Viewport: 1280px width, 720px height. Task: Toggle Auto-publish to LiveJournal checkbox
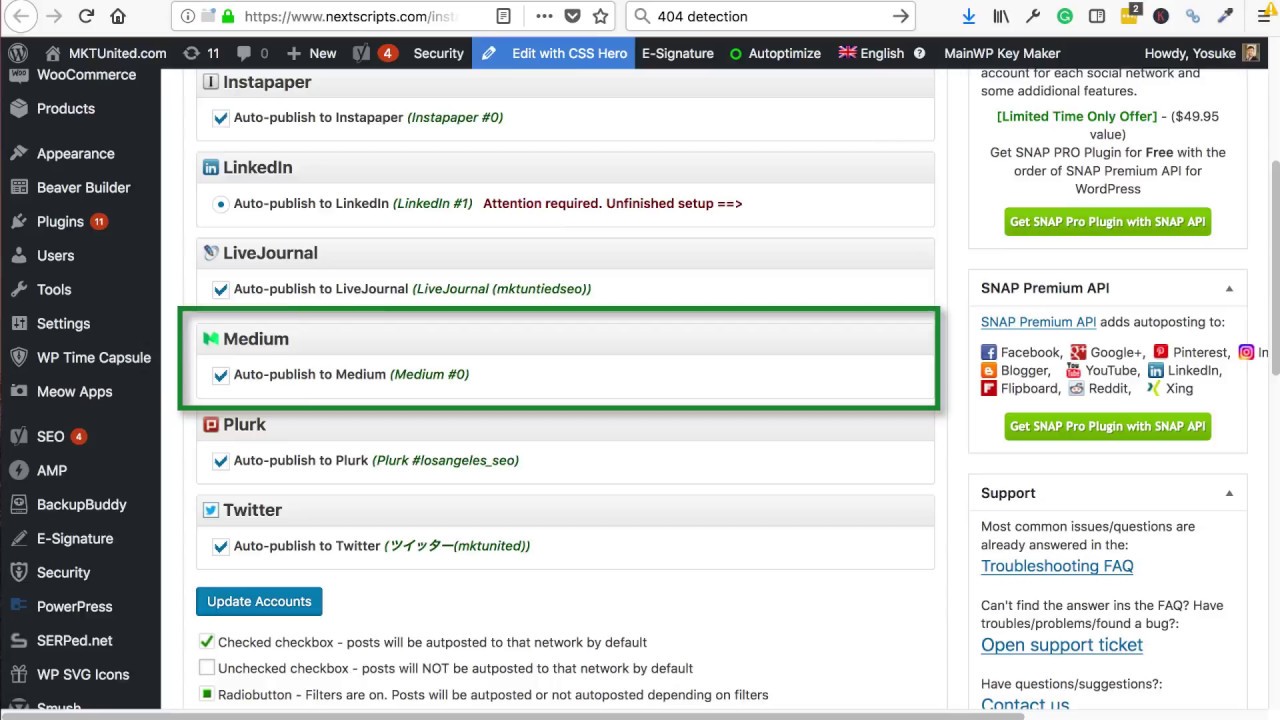coord(220,289)
